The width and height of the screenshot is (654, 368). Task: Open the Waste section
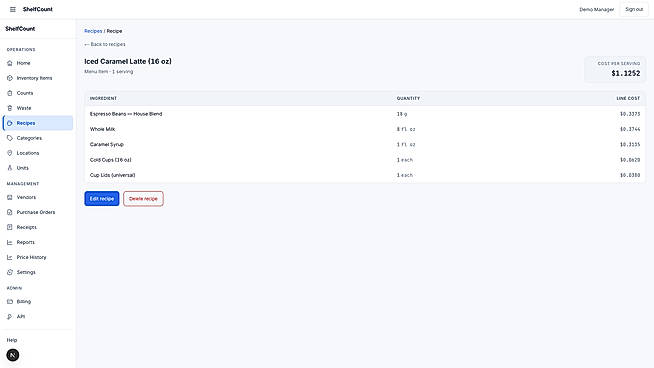pos(38,108)
